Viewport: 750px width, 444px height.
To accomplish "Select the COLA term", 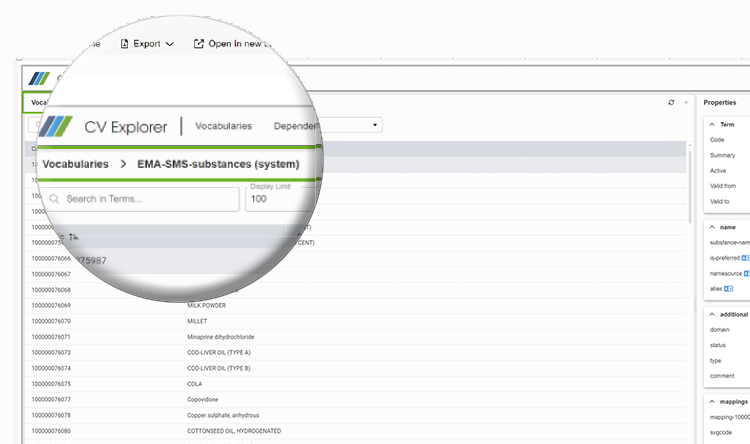I will pos(194,384).
